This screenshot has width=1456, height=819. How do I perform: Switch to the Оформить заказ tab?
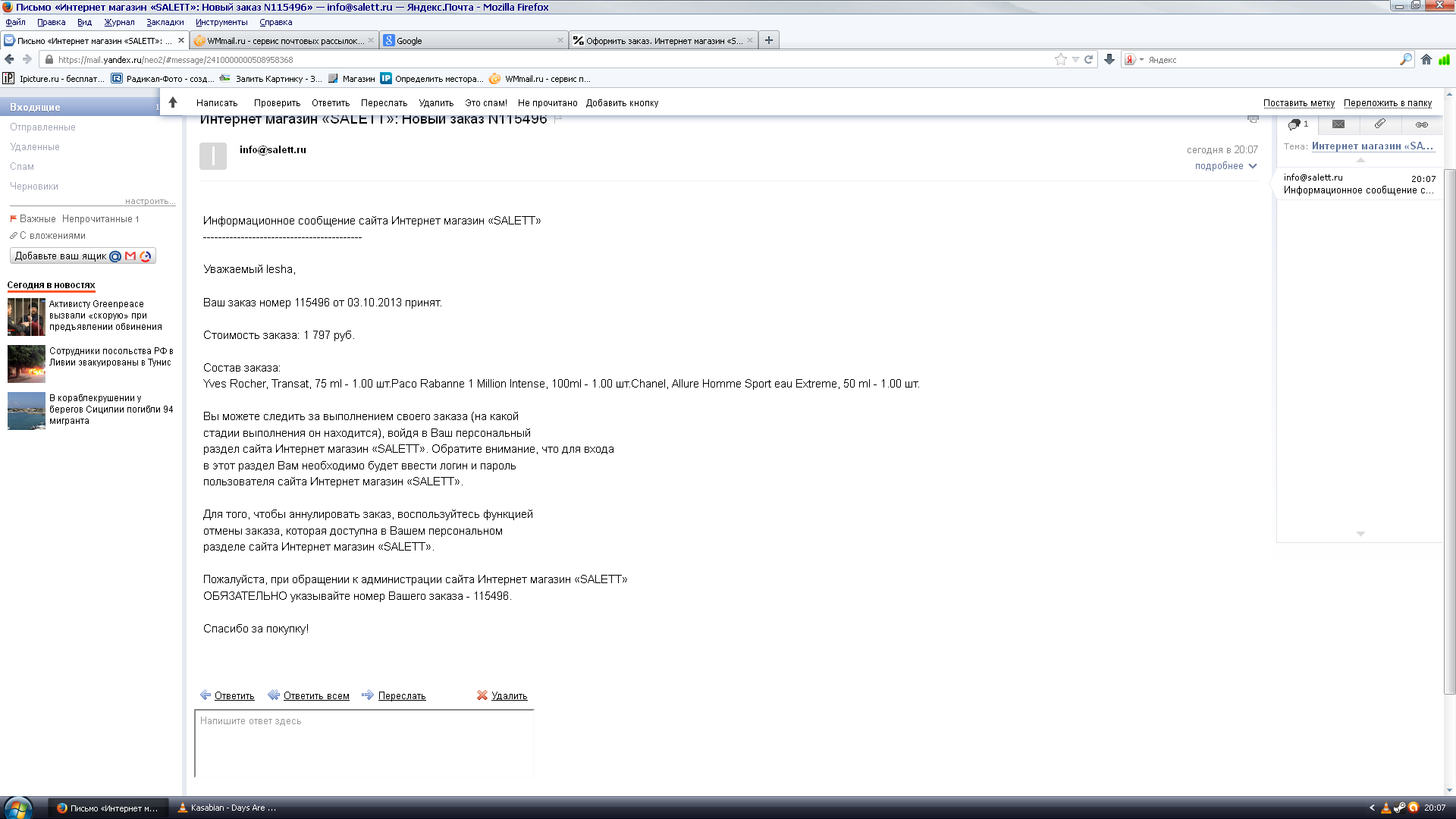[664, 40]
